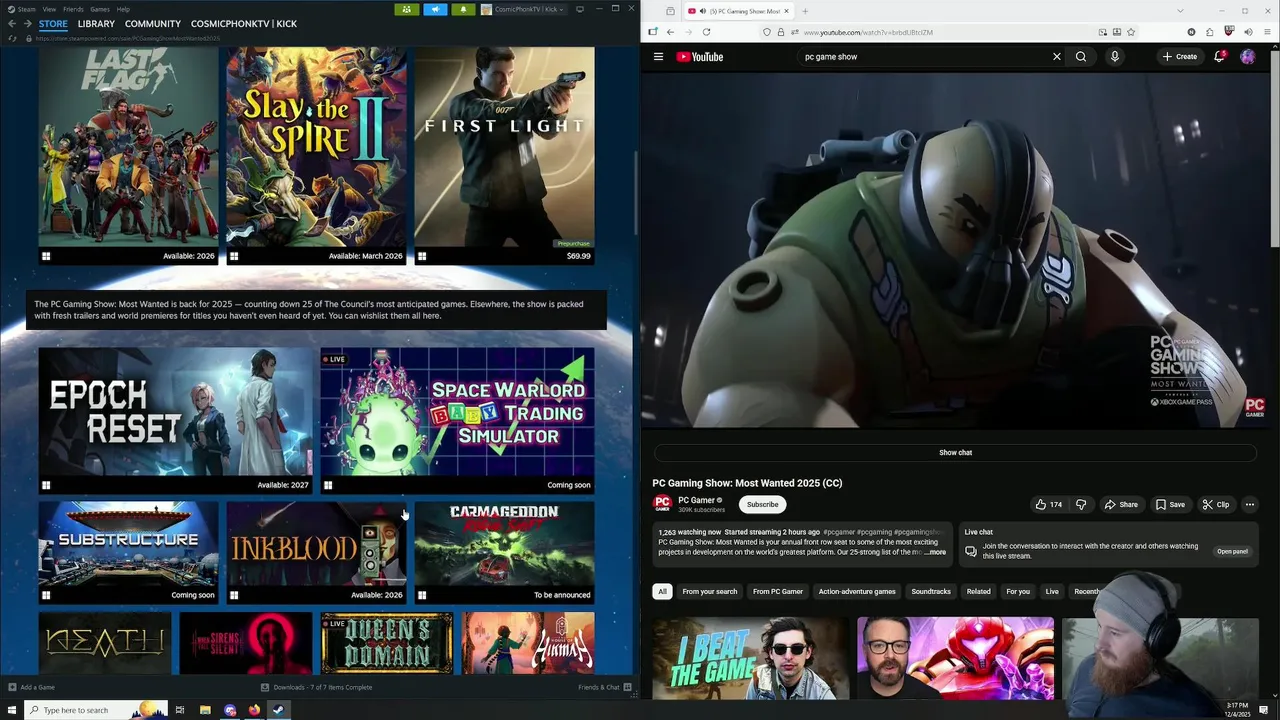Open Steam notifications bell
The height and width of the screenshot is (720, 1280).
[x=463, y=9]
